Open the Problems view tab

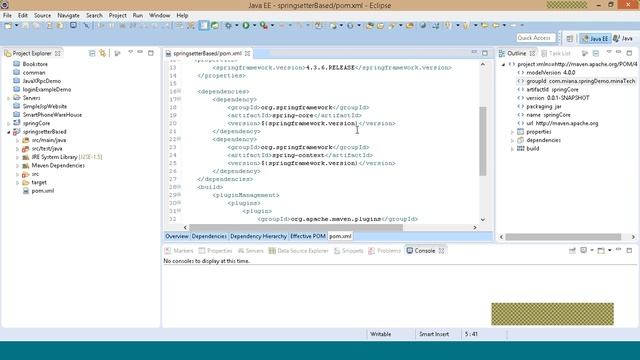[x=384, y=251]
